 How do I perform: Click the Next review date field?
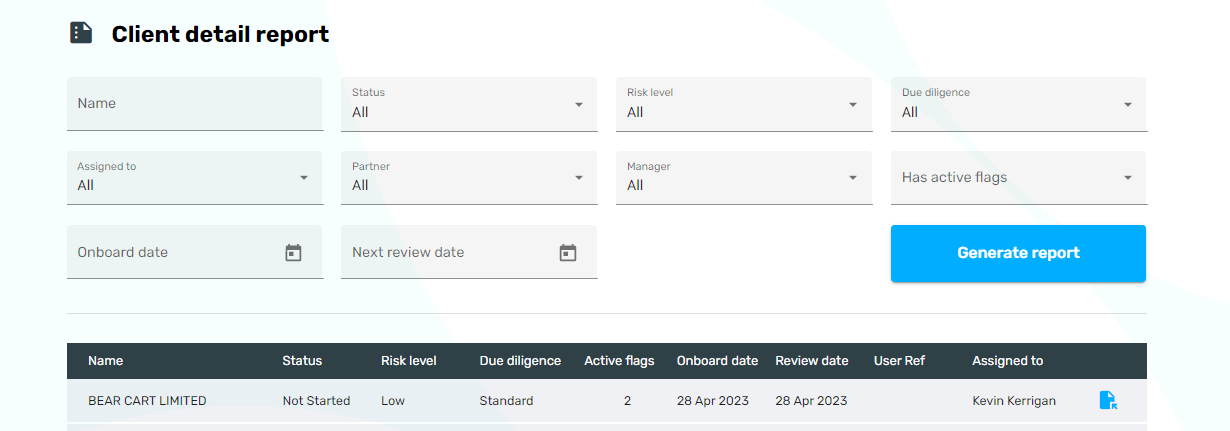[469, 252]
